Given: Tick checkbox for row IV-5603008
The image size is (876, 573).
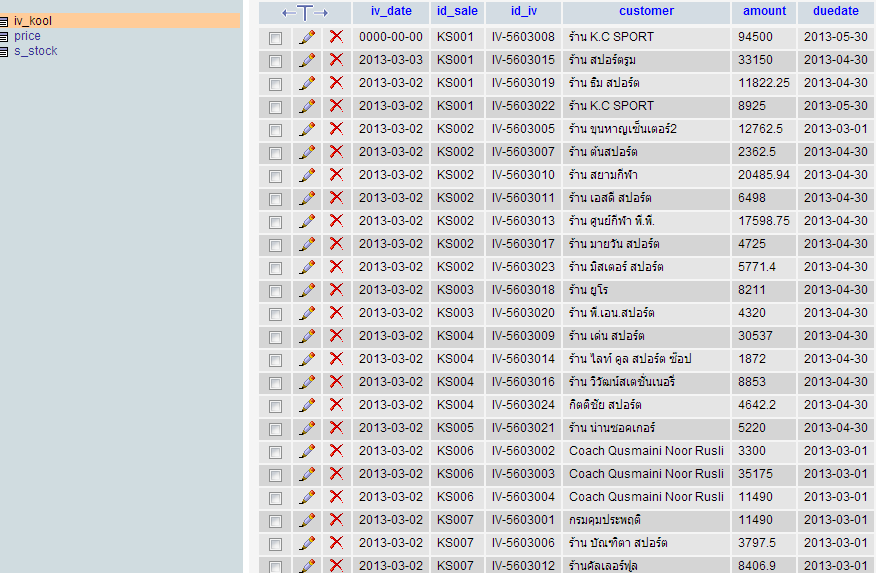Looking at the screenshot, I should coord(275,38).
